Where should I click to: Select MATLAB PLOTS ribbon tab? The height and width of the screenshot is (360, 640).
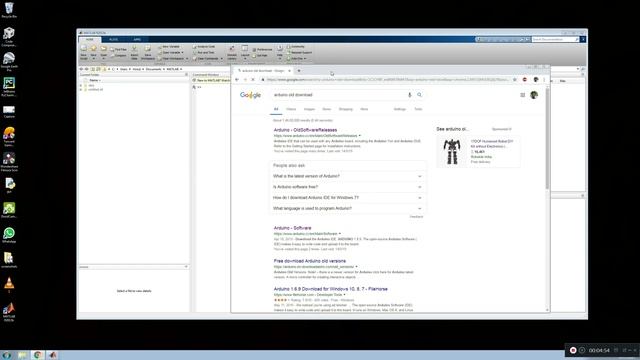pyautogui.click(x=113, y=39)
